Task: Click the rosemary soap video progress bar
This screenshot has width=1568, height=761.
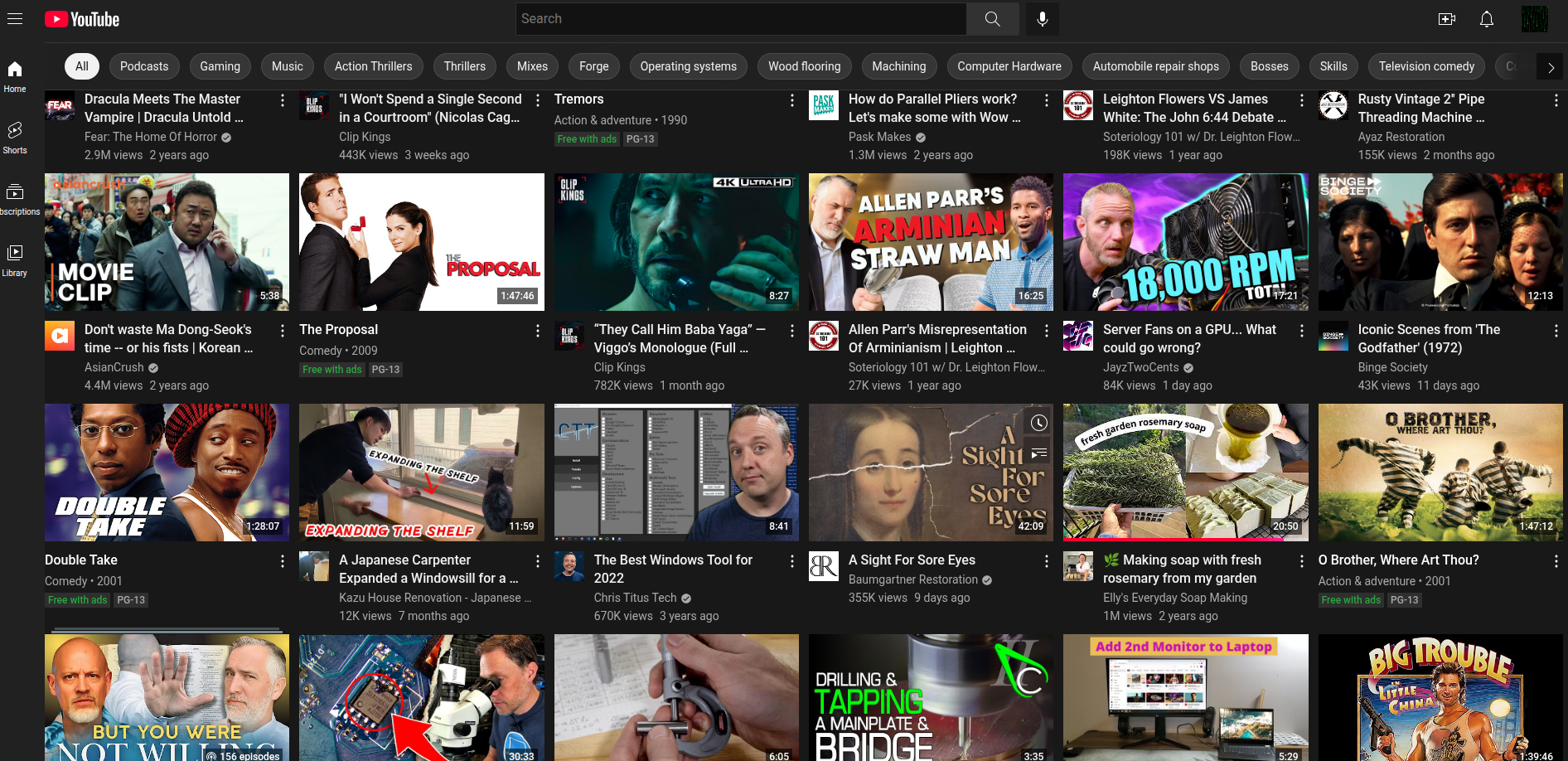Action: coord(1185,540)
